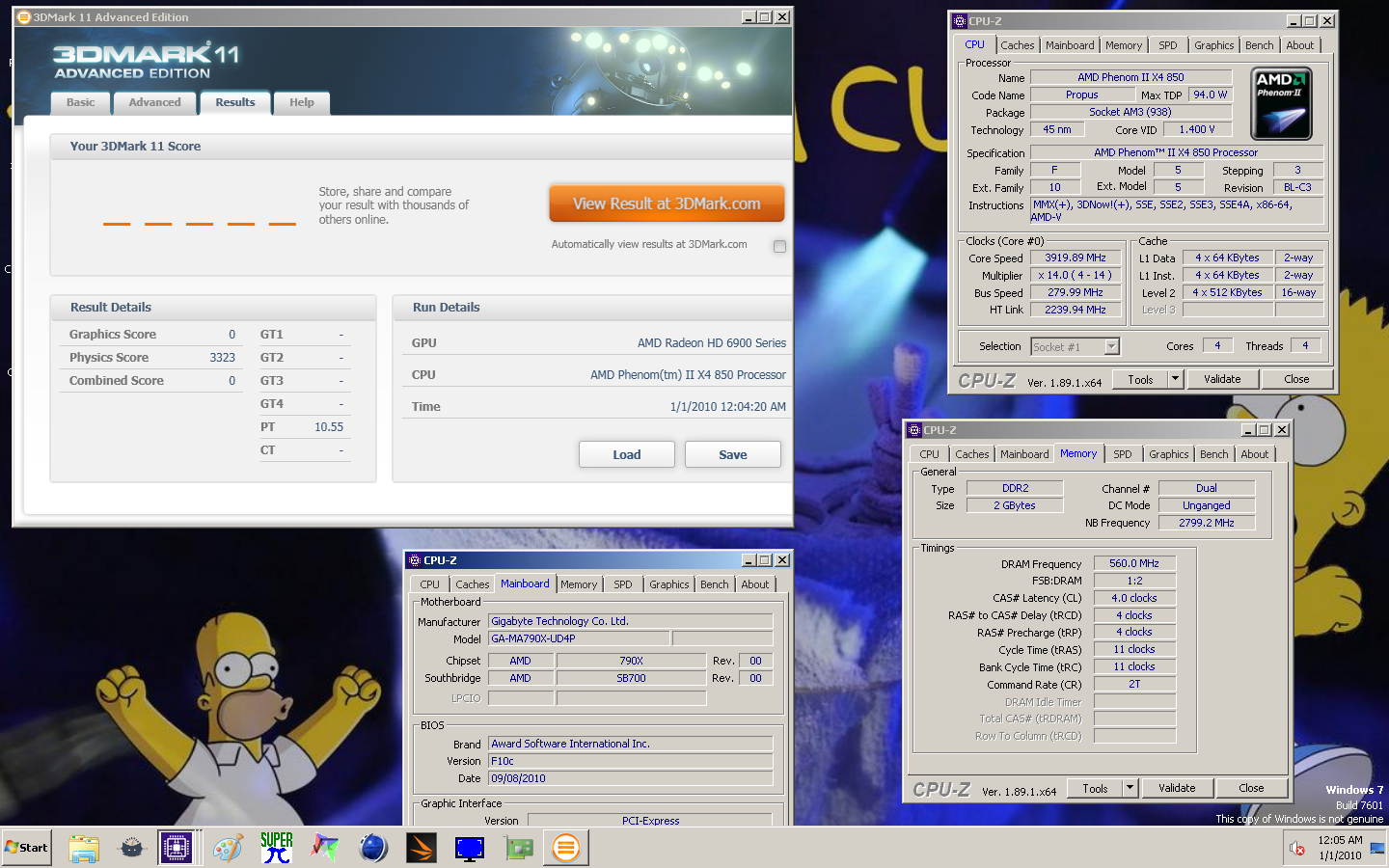Click the BIOS Version value F10c

point(630,761)
